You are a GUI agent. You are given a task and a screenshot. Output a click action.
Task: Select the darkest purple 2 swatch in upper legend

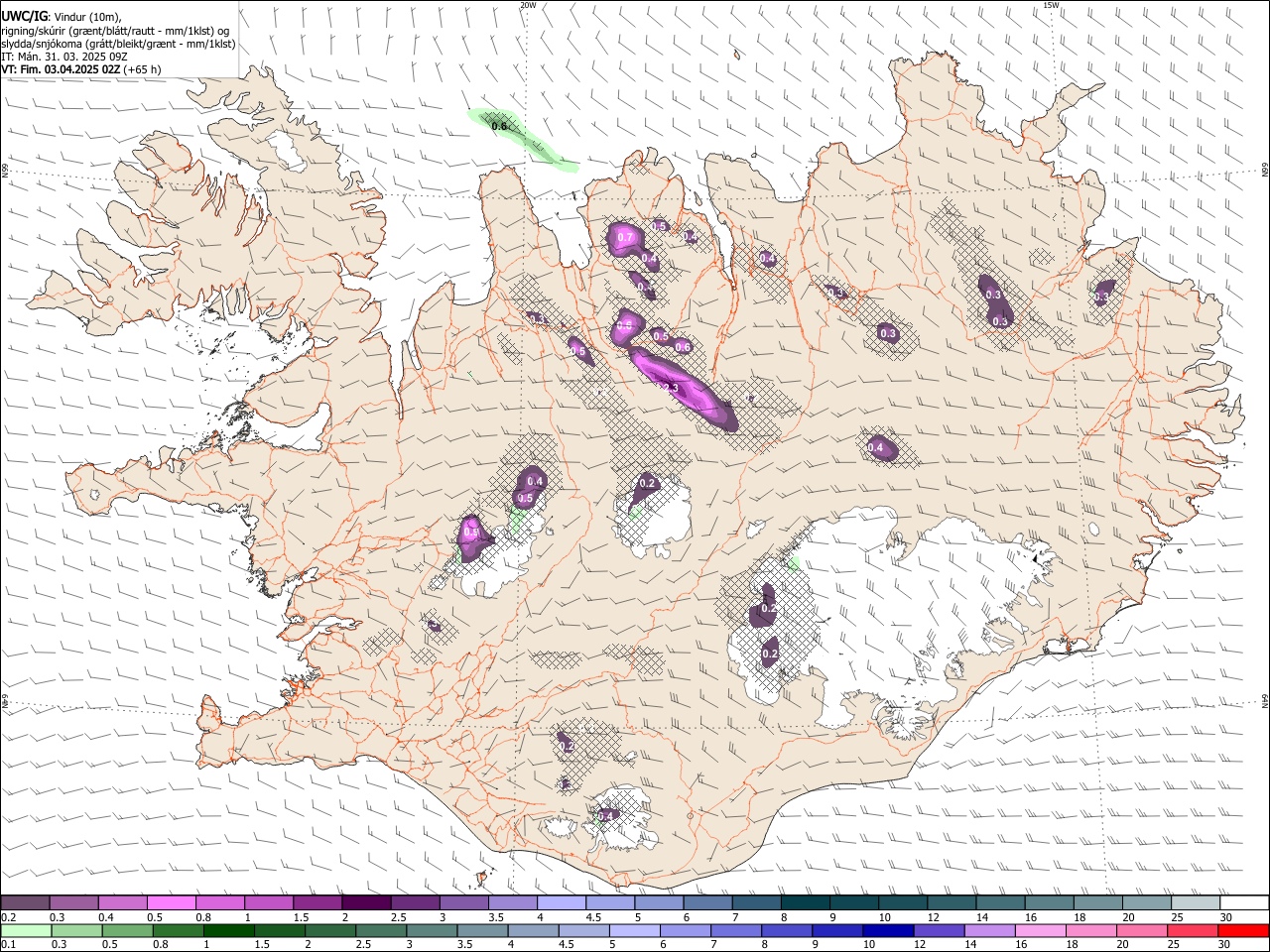click(366, 903)
